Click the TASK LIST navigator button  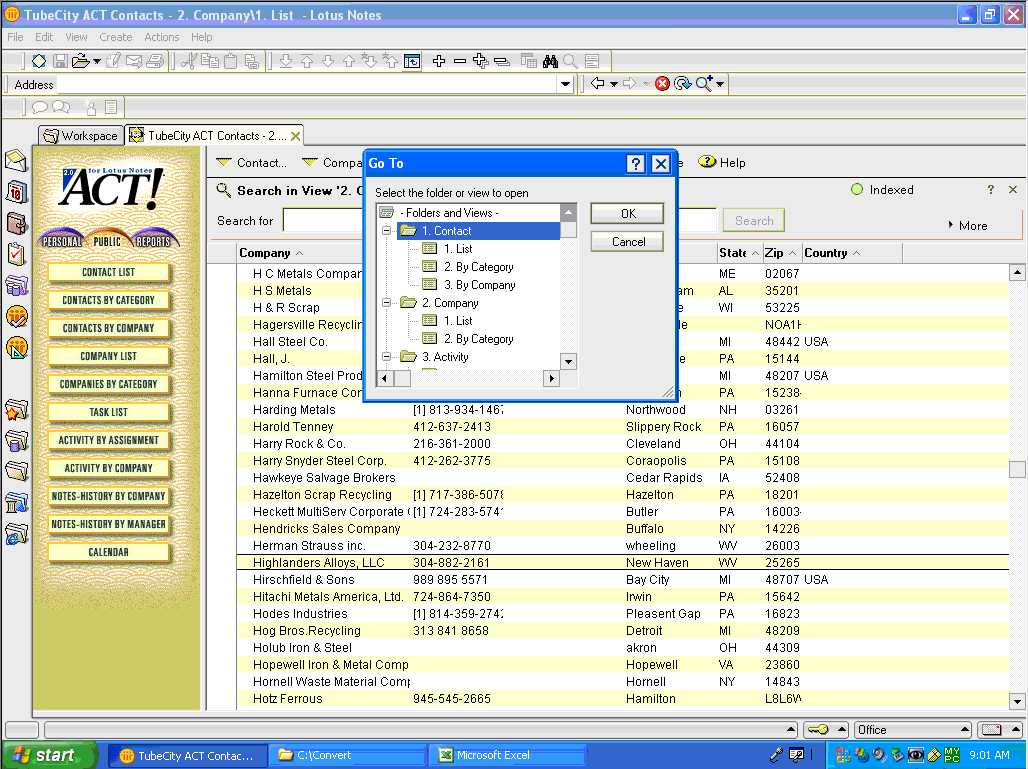(108, 412)
